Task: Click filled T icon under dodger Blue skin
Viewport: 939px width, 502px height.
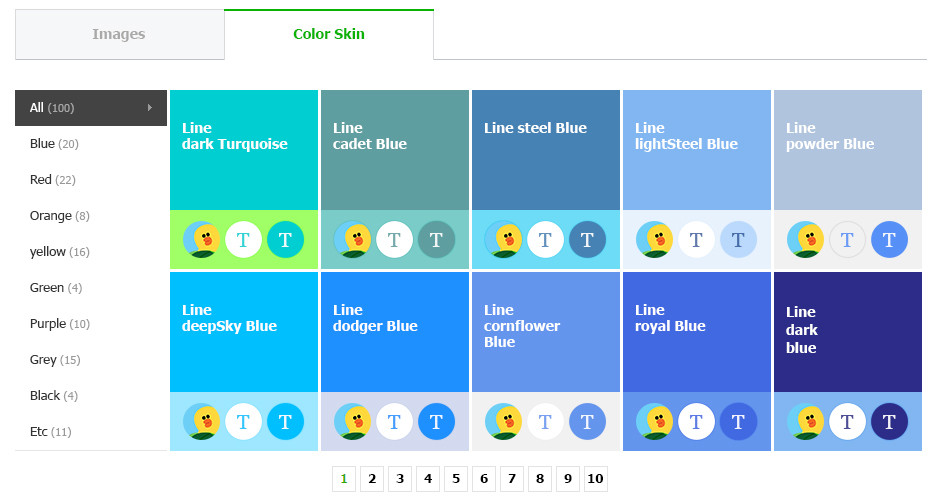Action: click(436, 422)
